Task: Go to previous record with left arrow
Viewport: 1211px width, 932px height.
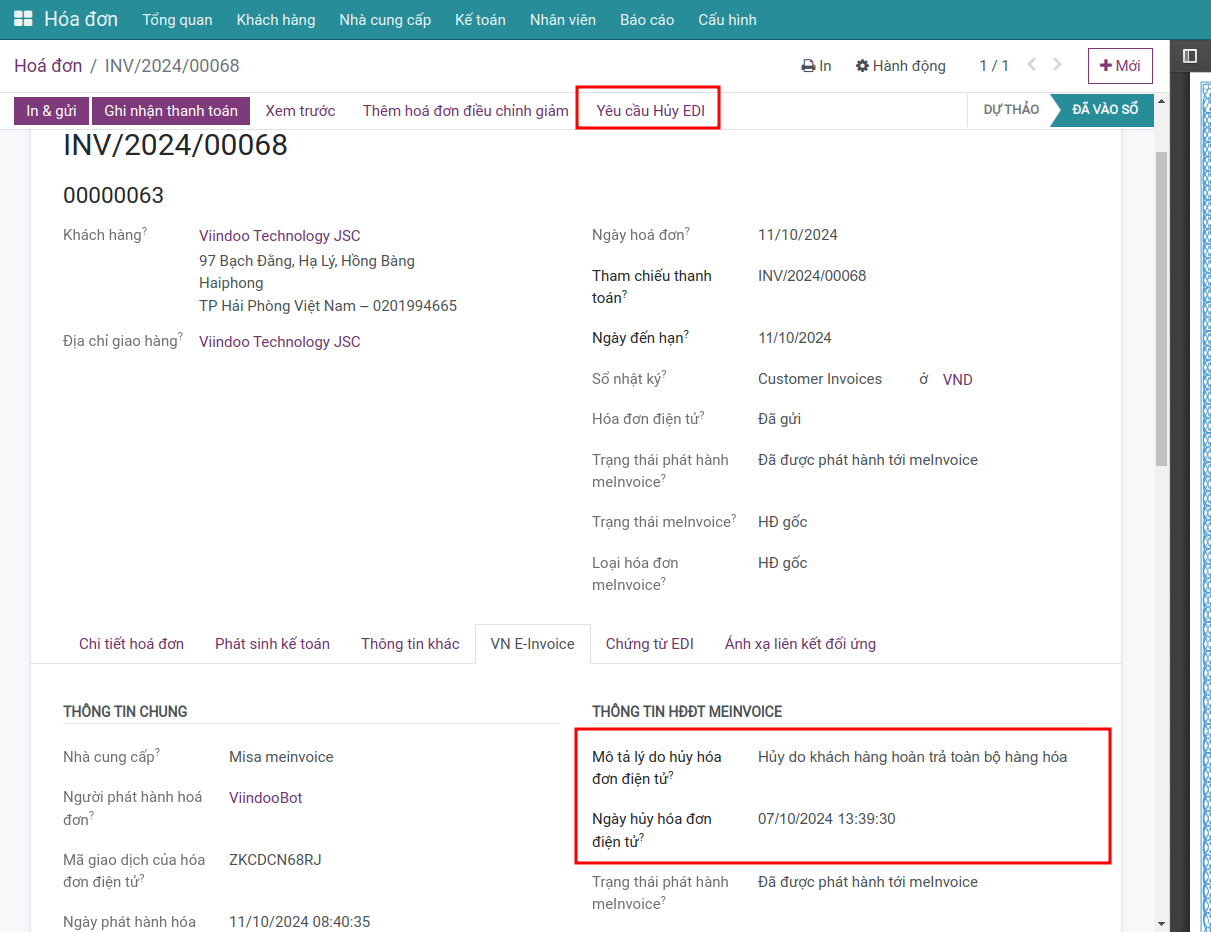Action: click(1032, 65)
